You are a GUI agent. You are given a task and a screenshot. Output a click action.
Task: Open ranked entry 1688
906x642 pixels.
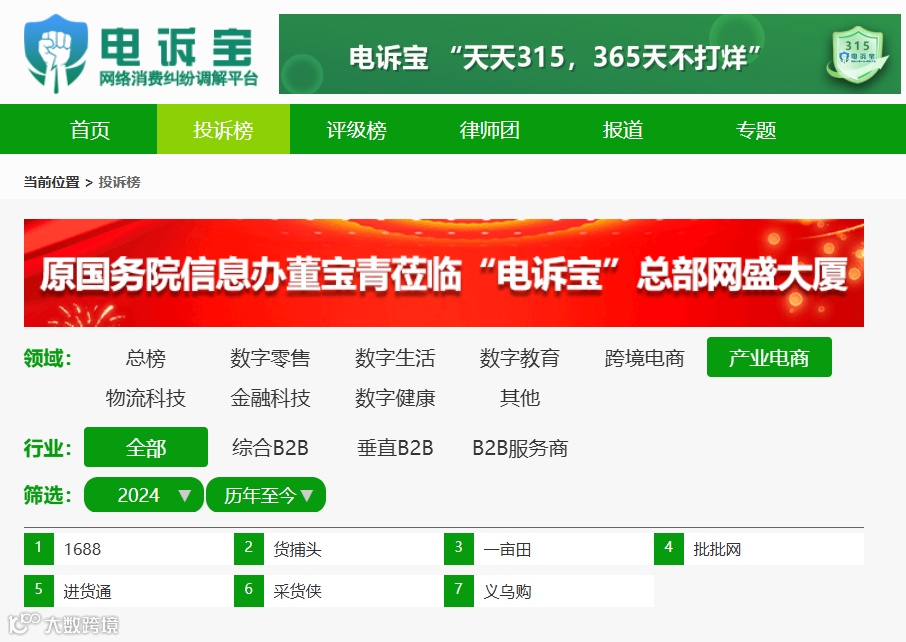pyautogui.click(x=82, y=549)
